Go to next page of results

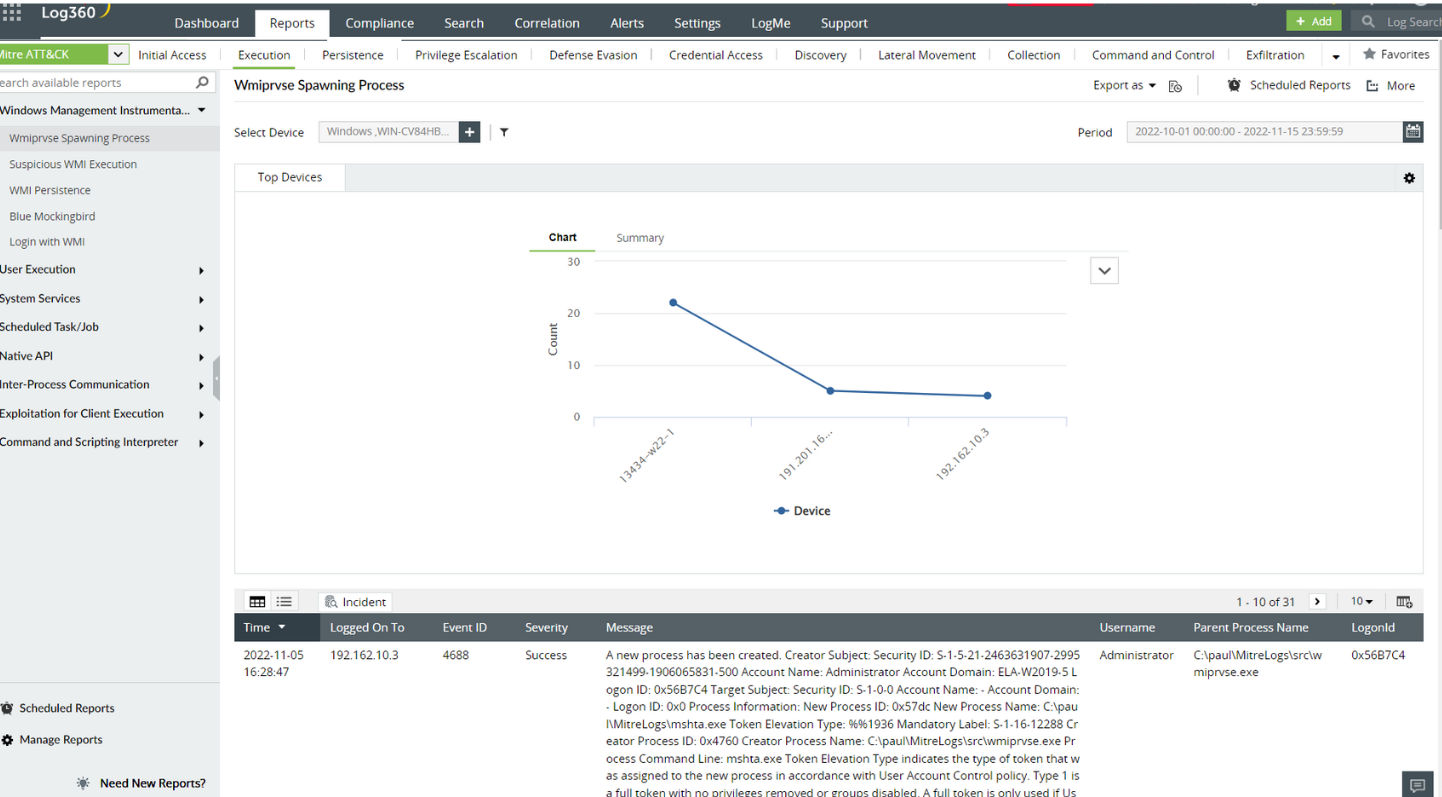[x=1317, y=602]
